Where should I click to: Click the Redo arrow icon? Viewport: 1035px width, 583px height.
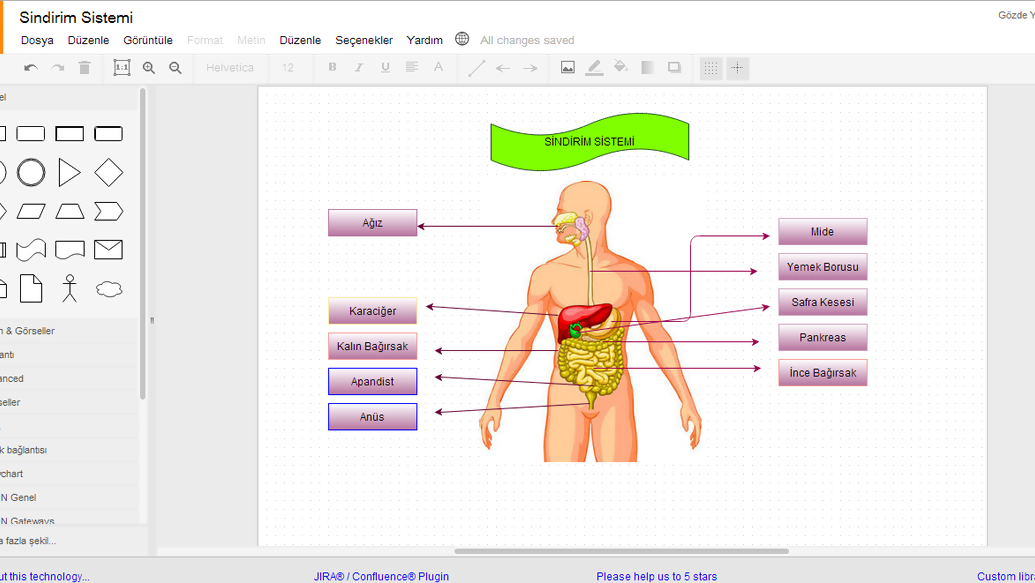pos(57,67)
